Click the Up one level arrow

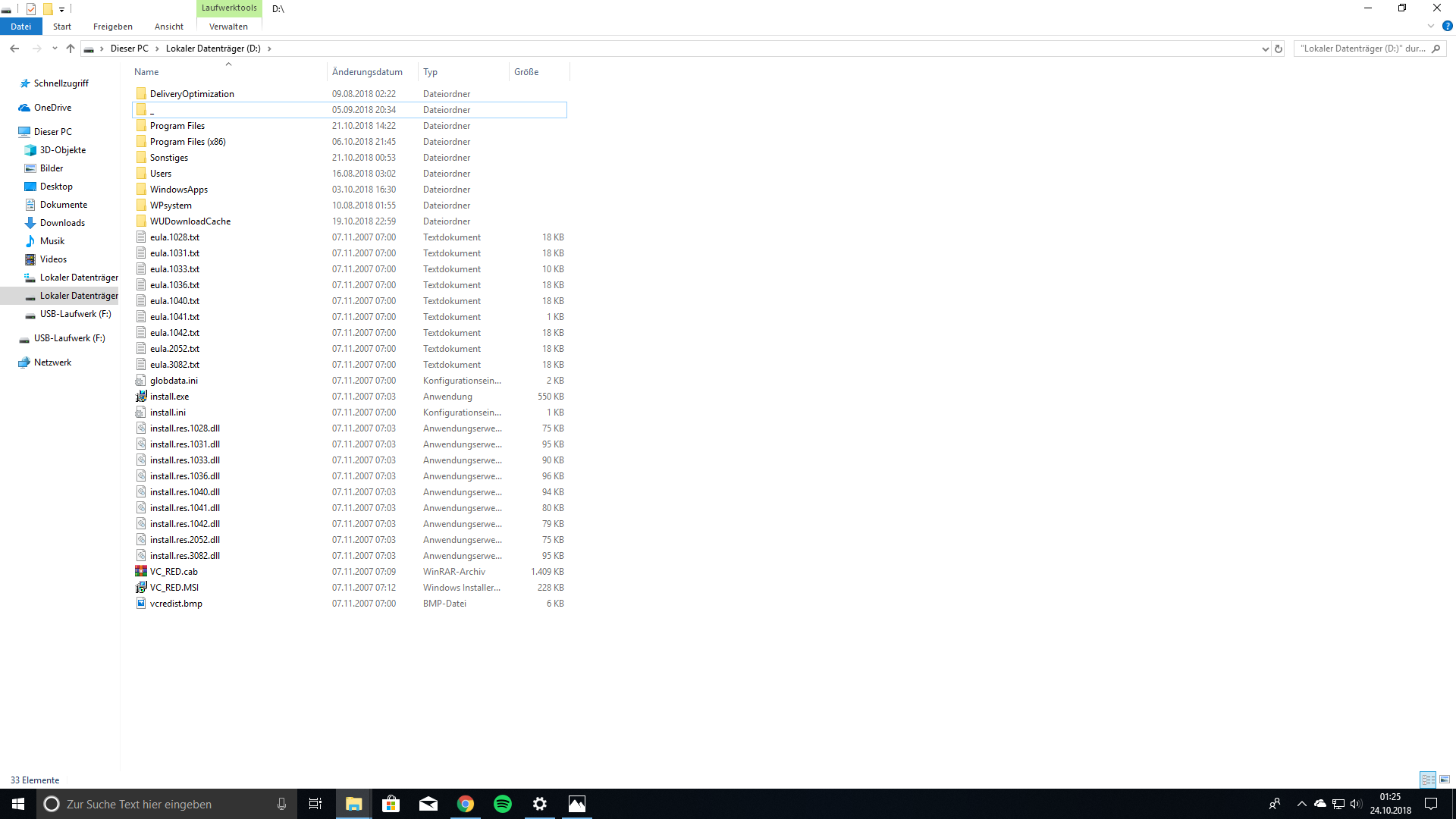tap(71, 49)
